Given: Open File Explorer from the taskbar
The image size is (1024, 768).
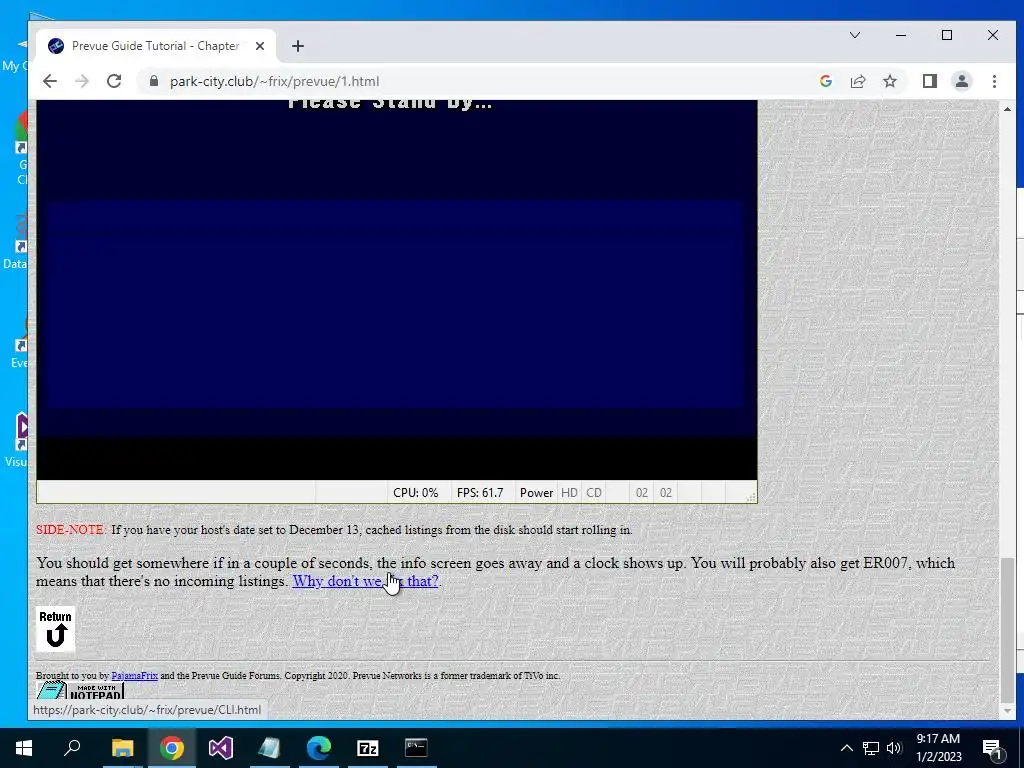Looking at the screenshot, I should point(122,748).
